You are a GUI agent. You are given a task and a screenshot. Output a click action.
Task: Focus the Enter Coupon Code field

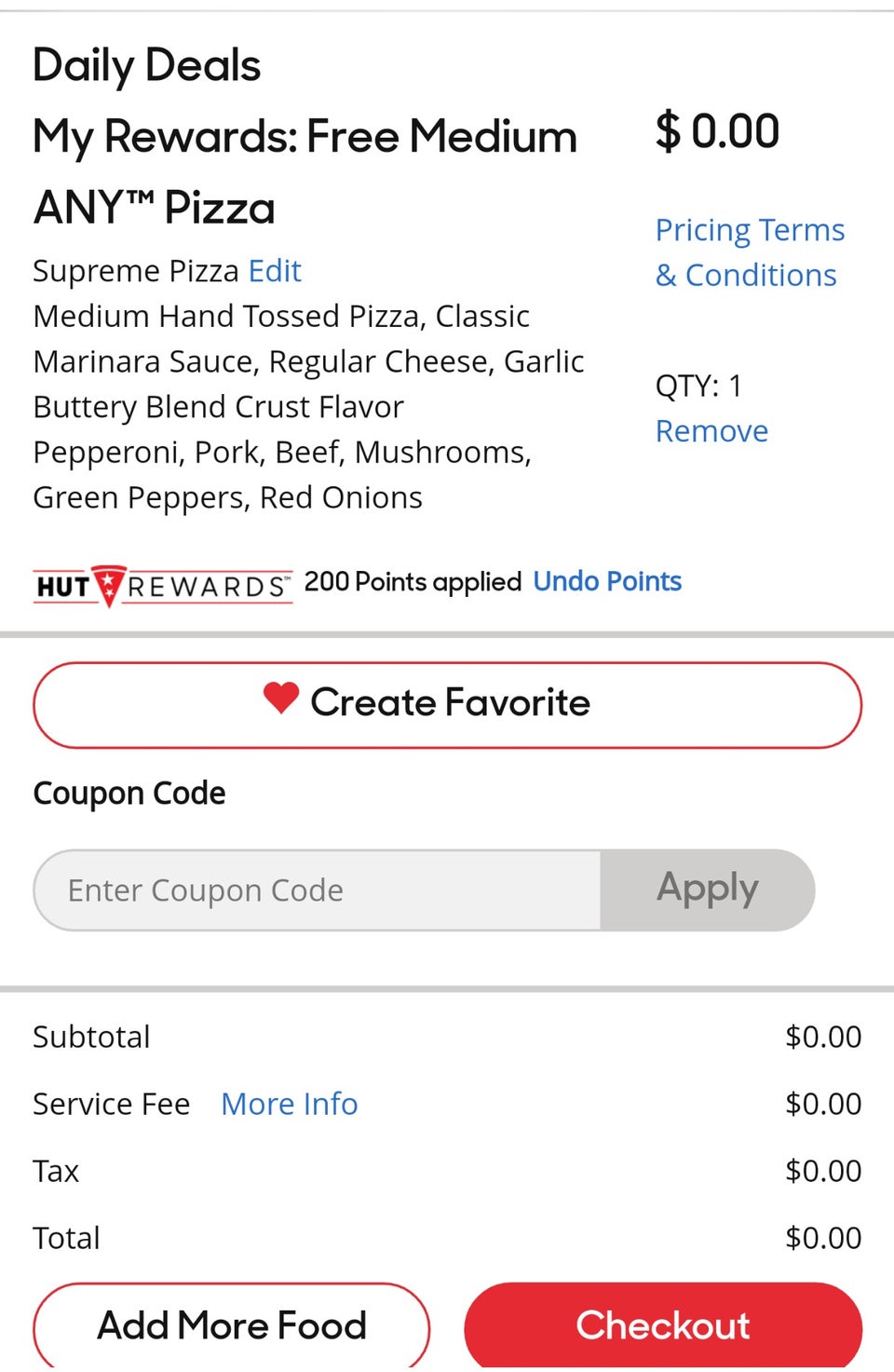317,890
